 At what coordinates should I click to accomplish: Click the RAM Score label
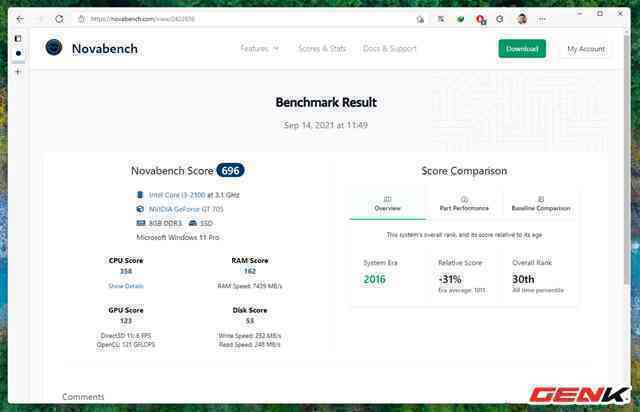(250, 261)
